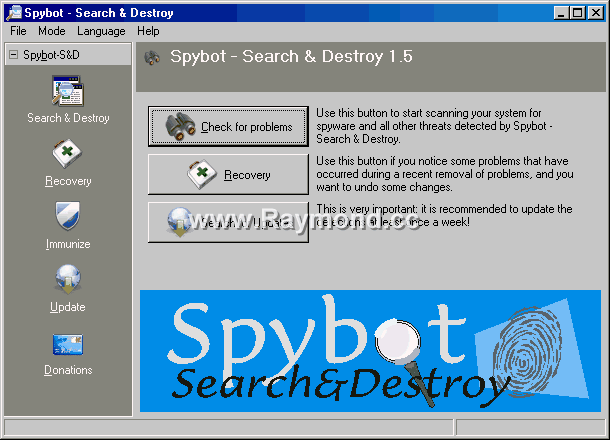Open the Help menu

pyautogui.click(x=148, y=31)
